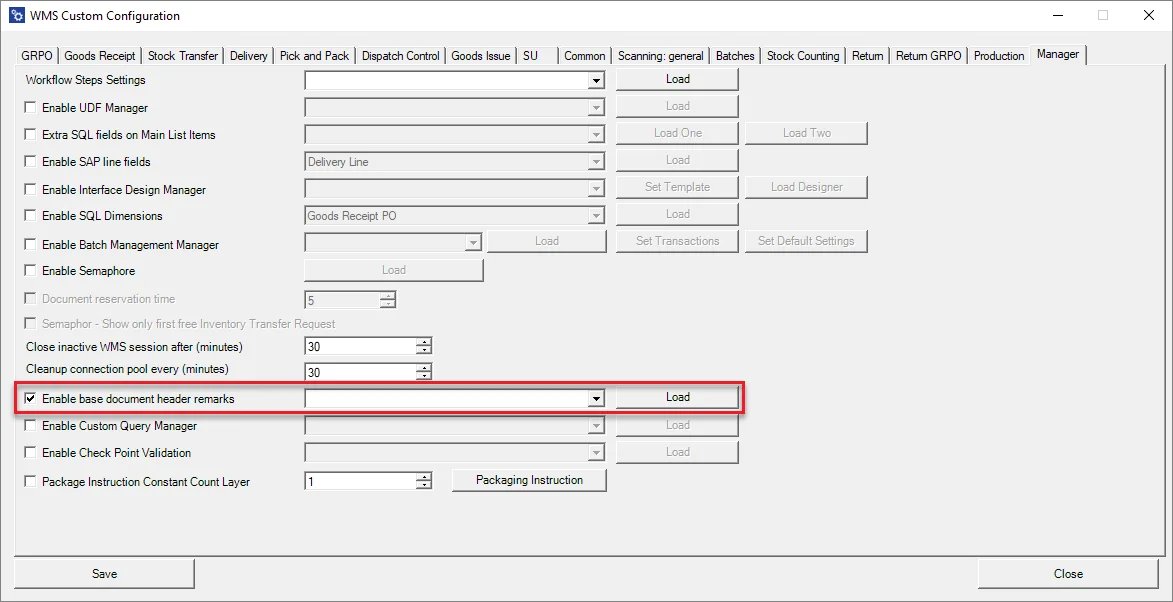Expand the base document header remarks dropdown

click(596, 398)
